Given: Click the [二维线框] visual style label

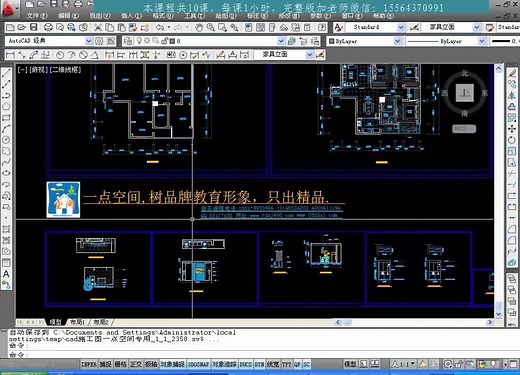Looking at the screenshot, I should [x=65, y=70].
